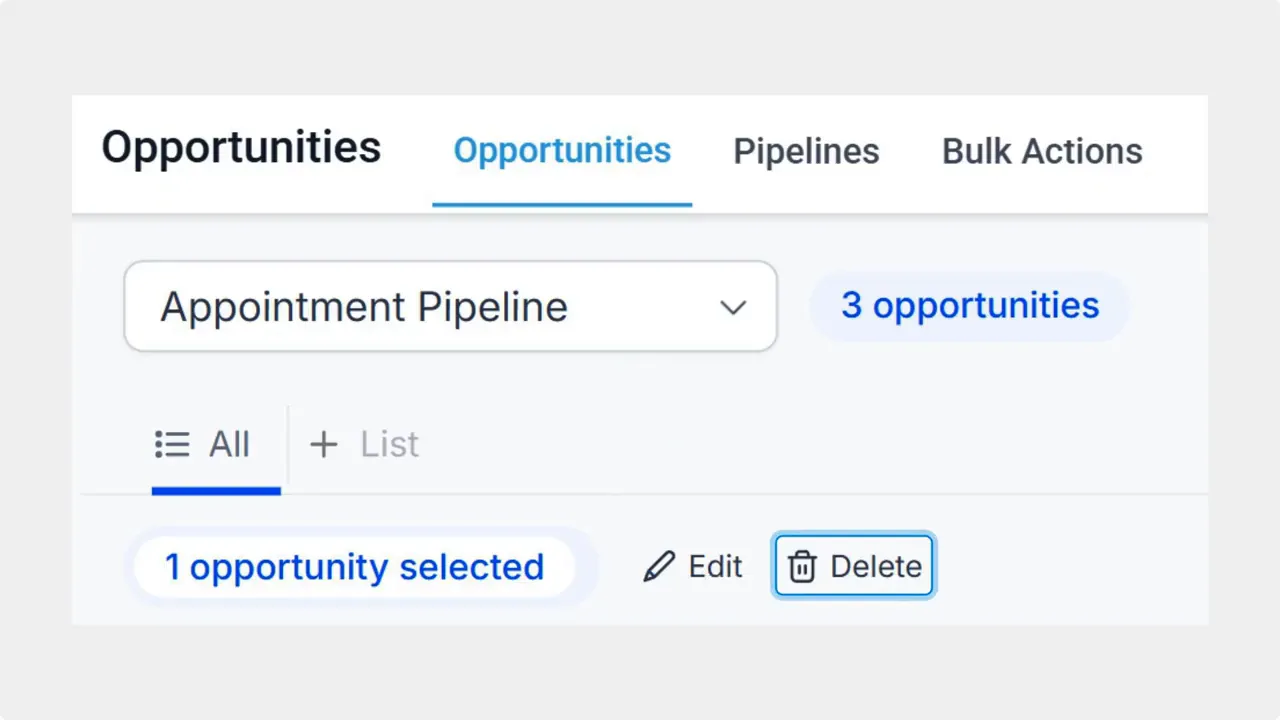This screenshot has width=1280, height=720.
Task: Open the Bulk Actions tab
Action: tap(1042, 151)
